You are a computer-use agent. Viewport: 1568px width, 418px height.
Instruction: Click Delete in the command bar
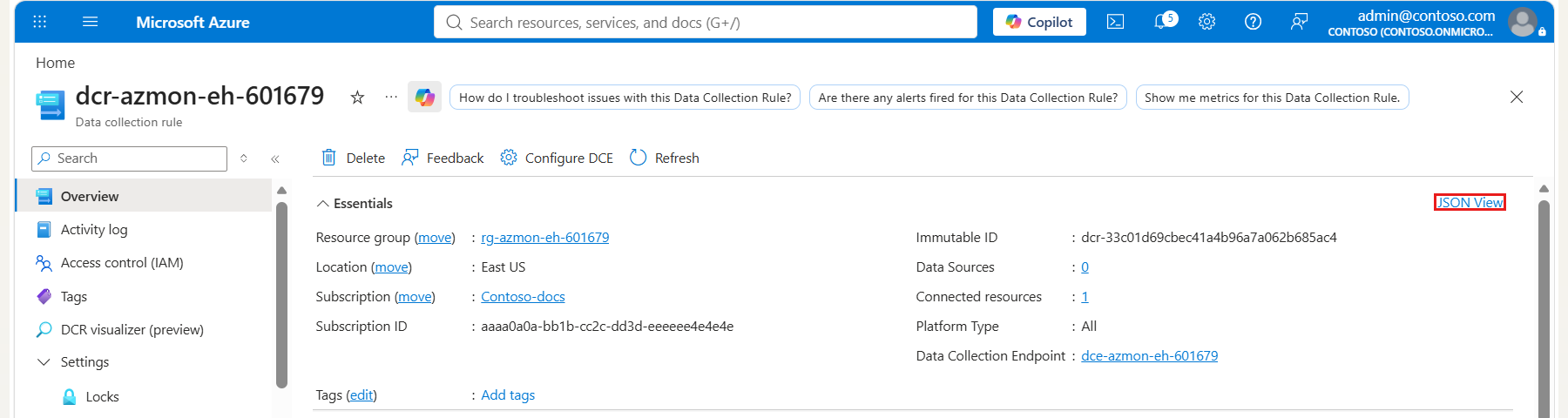point(354,158)
